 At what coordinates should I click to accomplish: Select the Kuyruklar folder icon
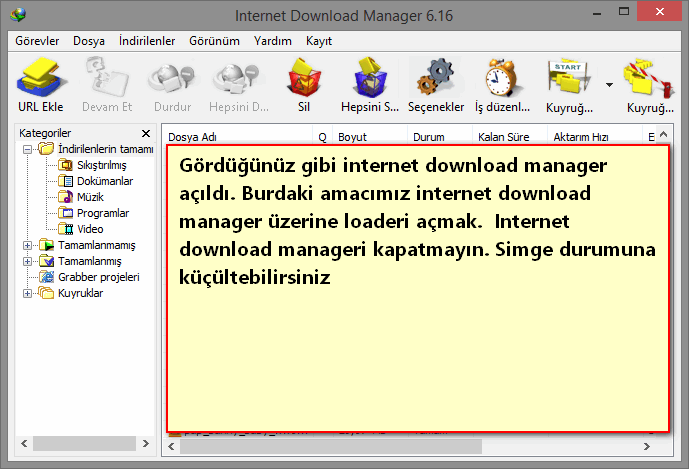pos(46,292)
